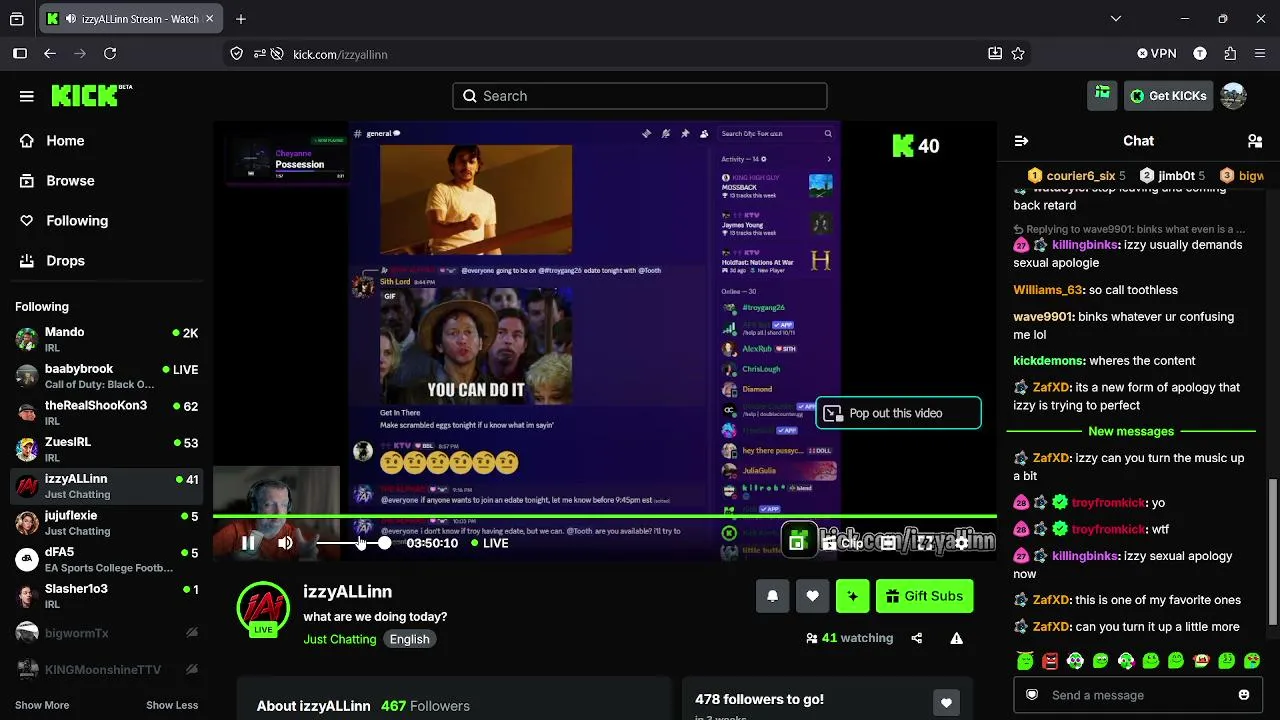Open theRealShooKon3 channel
Screen dimensions: 1280x720
(x=107, y=413)
